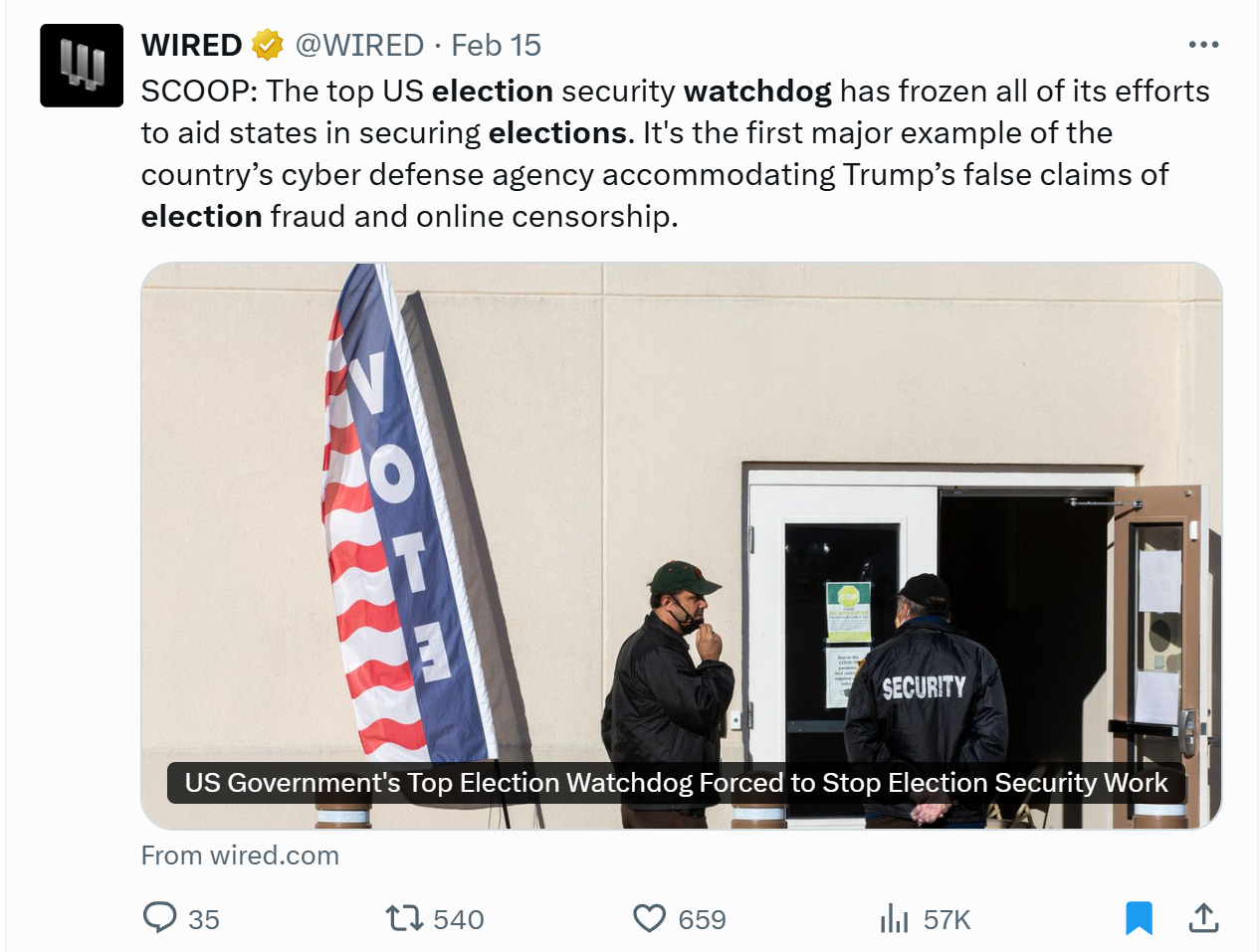Viewport: 1260px width, 952px height.
Task: Open the WIRED profile avatar
Action: tap(82, 66)
